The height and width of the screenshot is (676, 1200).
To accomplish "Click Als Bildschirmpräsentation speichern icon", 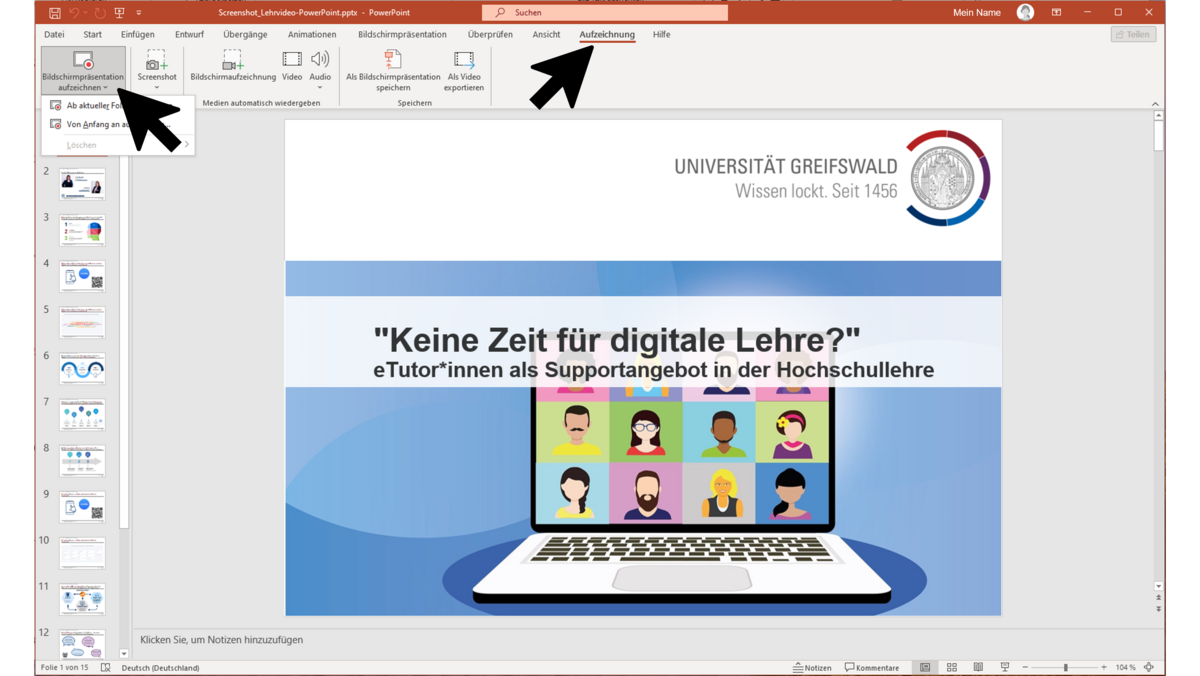I will pos(393,61).
